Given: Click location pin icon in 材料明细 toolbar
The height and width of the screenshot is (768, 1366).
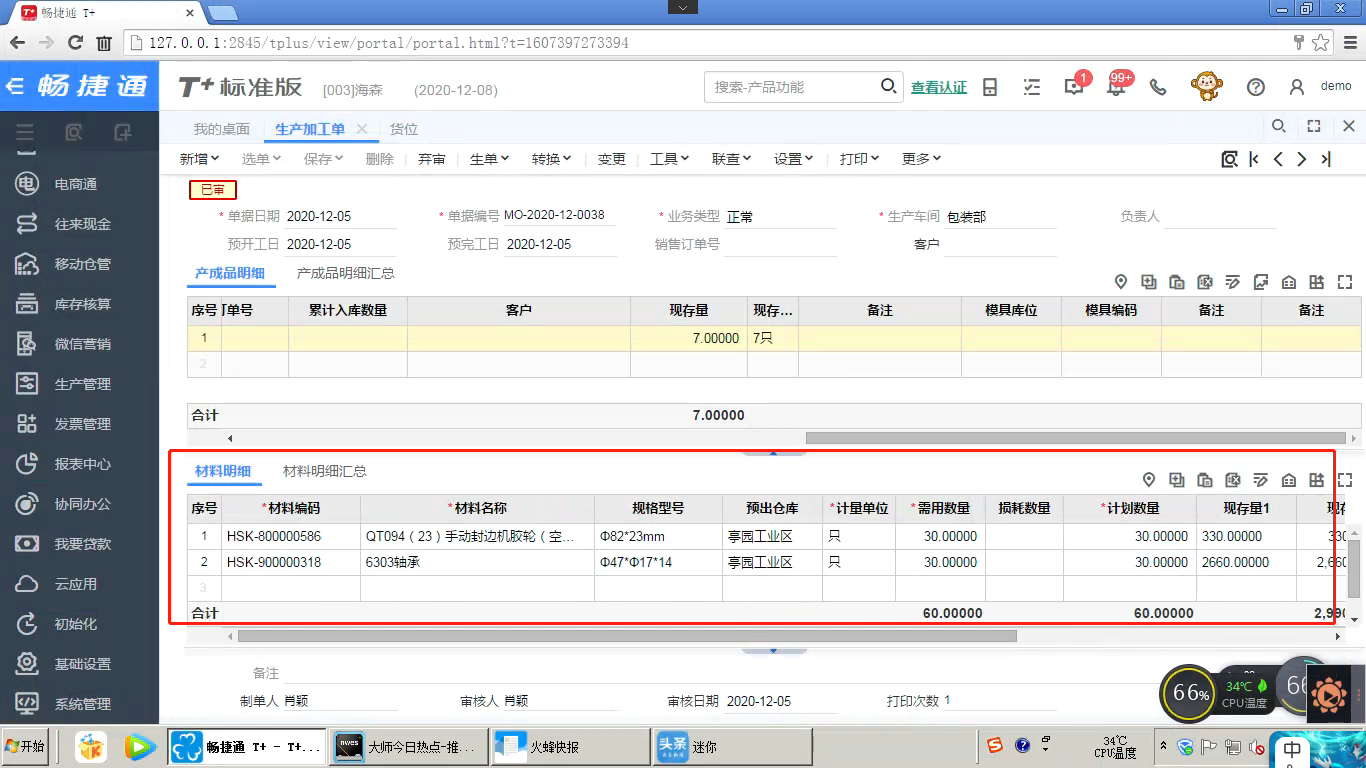Looking at the screenshot, I should (x=1149, y=480).
